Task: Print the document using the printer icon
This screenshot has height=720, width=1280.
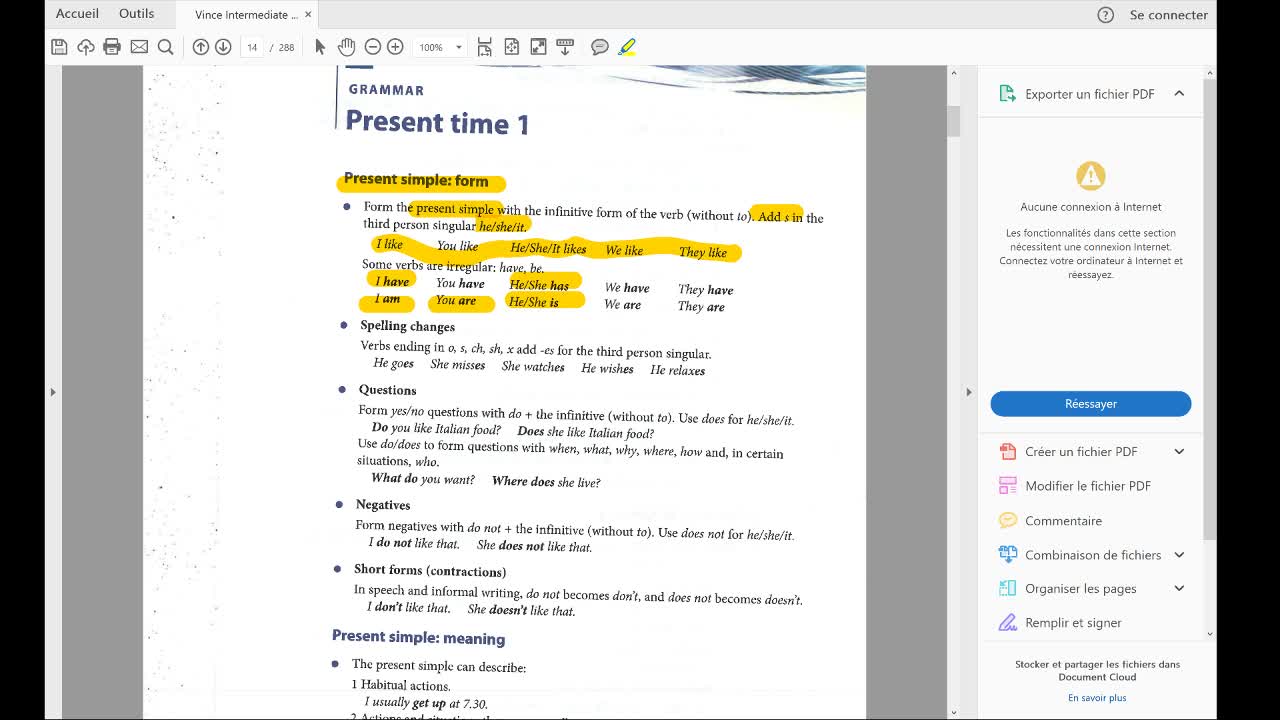Action: 112,47
